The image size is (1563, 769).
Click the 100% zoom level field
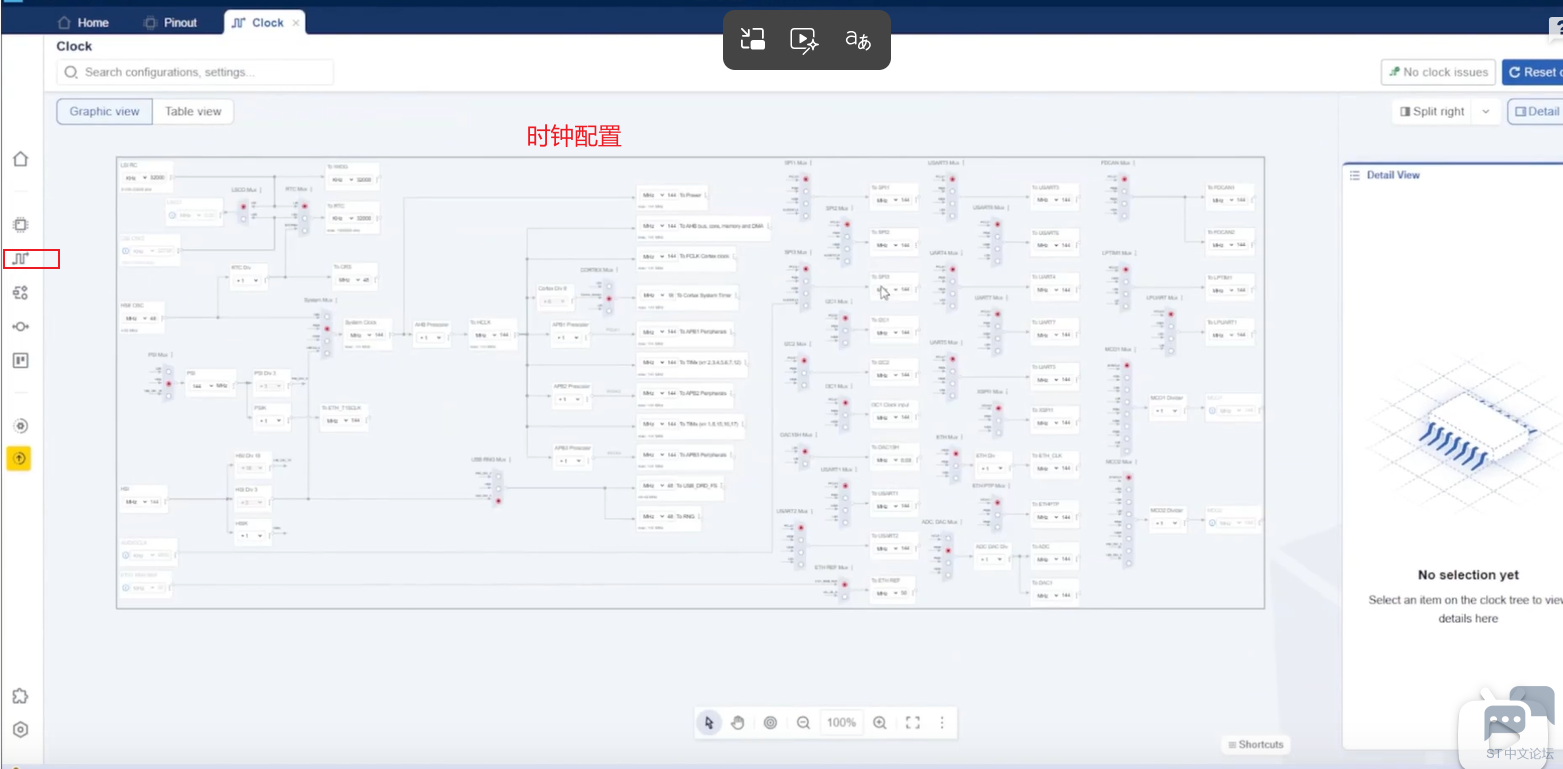click(841, 723)
